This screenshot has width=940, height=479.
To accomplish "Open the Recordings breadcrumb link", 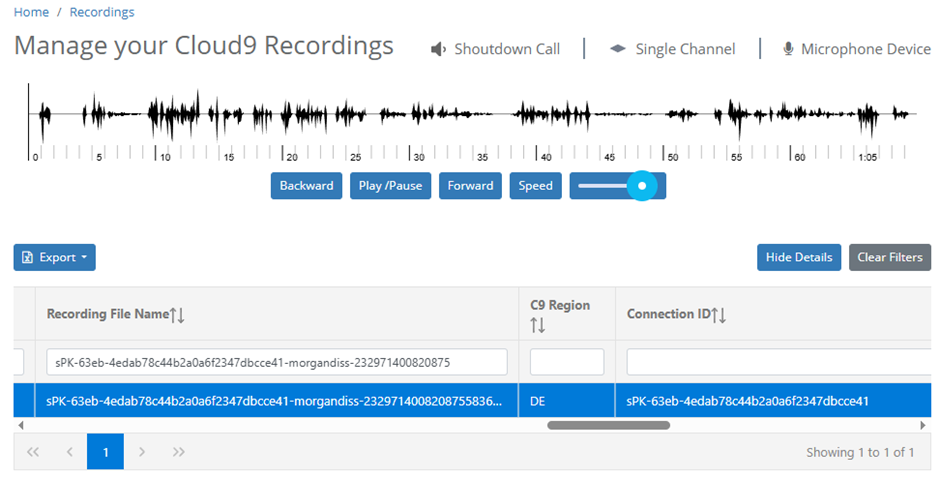I will point(102,12).
